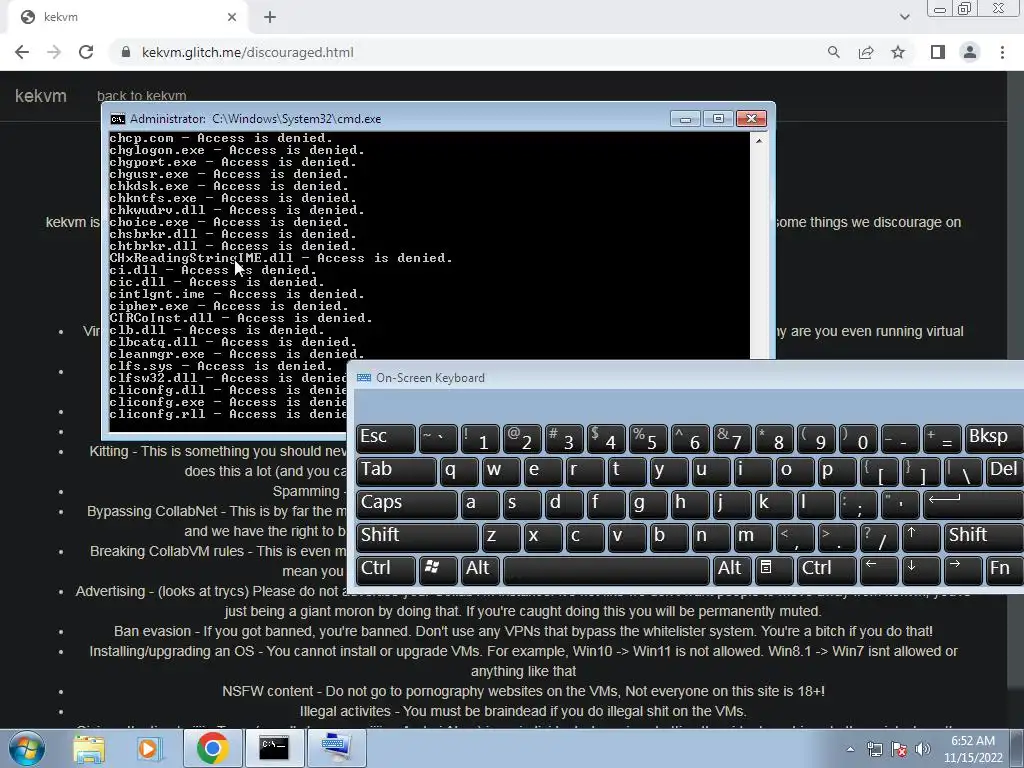Open Action Center flag icon
The width and height of the screenshot is (1024, 768).
tap(899, 750)
